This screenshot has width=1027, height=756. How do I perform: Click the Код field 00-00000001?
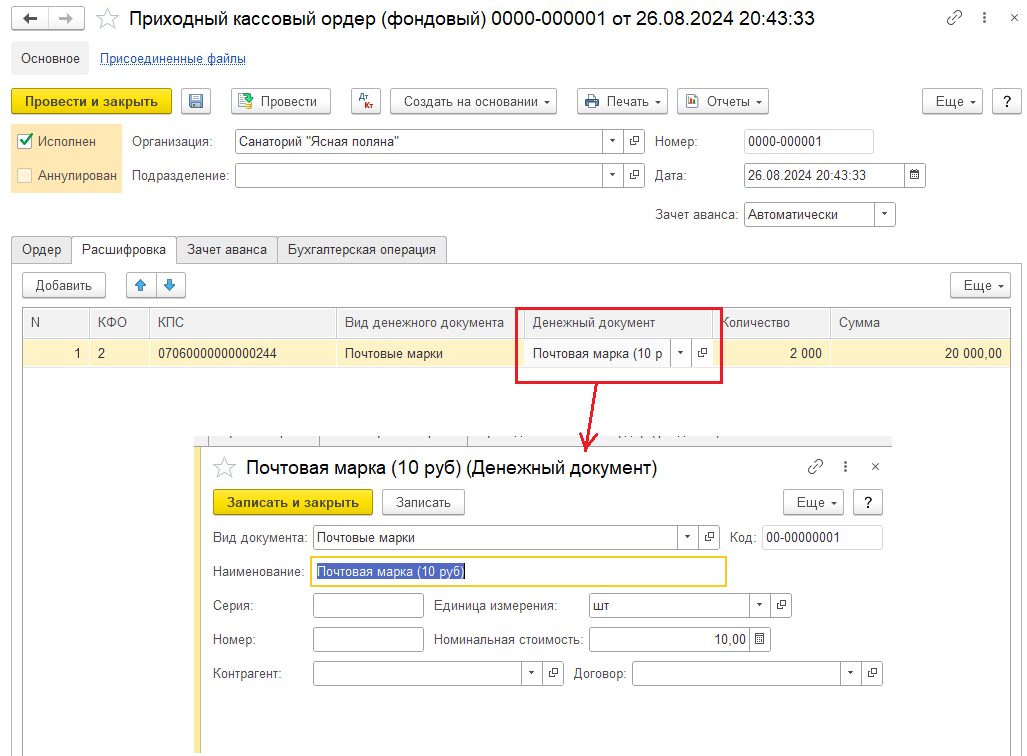click(x=822, y=537)
